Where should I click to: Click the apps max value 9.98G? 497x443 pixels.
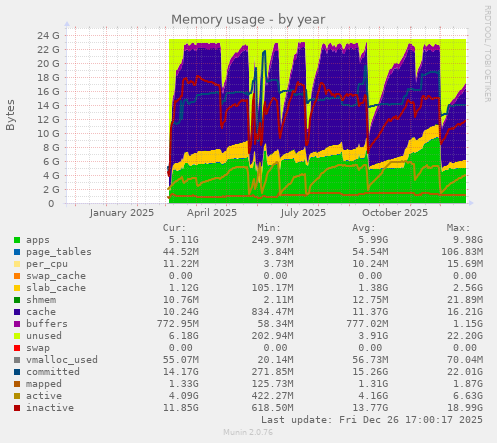(x=468, y=240)
